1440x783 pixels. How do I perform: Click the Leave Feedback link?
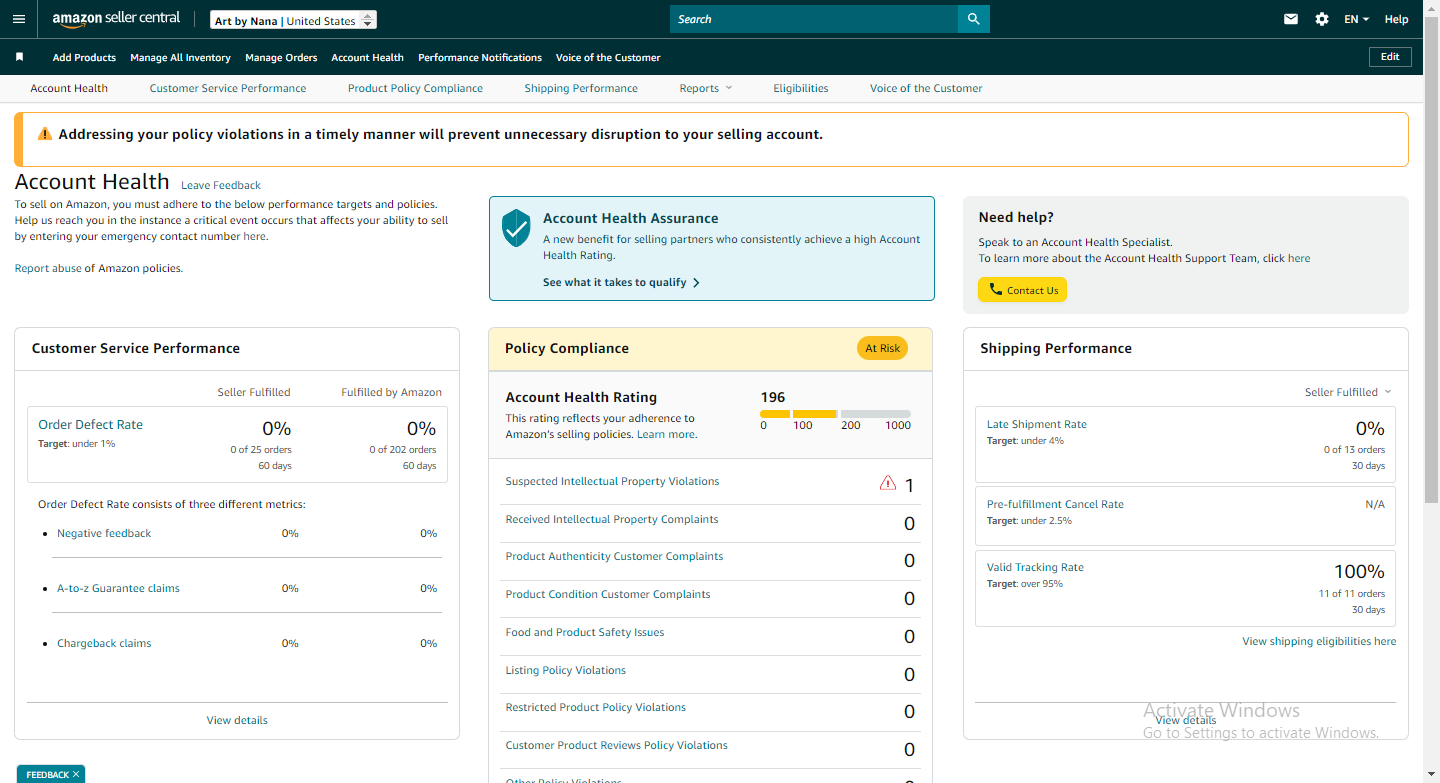coord(221,185)
